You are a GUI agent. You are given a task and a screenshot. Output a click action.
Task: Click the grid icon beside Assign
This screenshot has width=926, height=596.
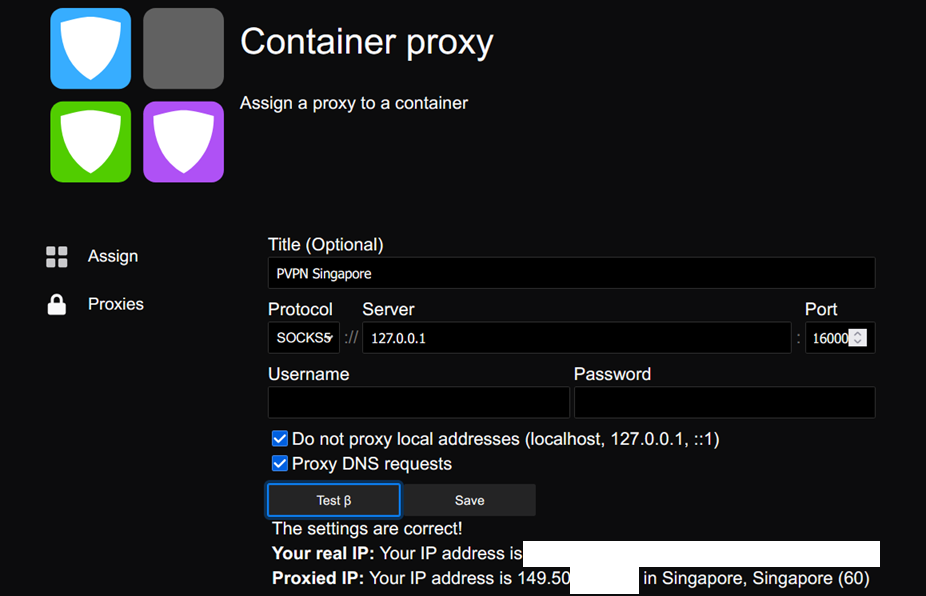[x=57, y=257]
